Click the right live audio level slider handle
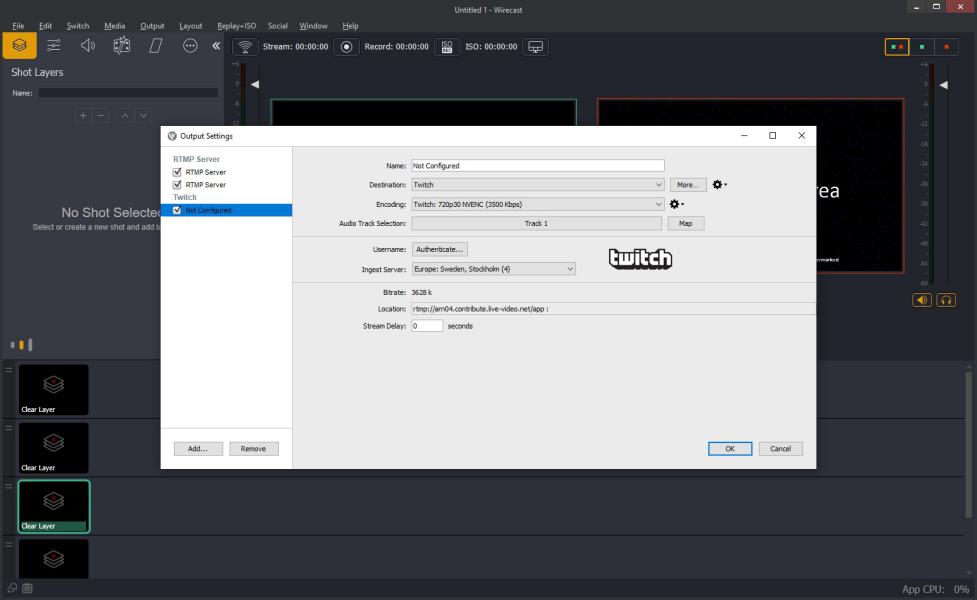Image resolution: width=977 pixels, height=600 pixels. [943, 84]
